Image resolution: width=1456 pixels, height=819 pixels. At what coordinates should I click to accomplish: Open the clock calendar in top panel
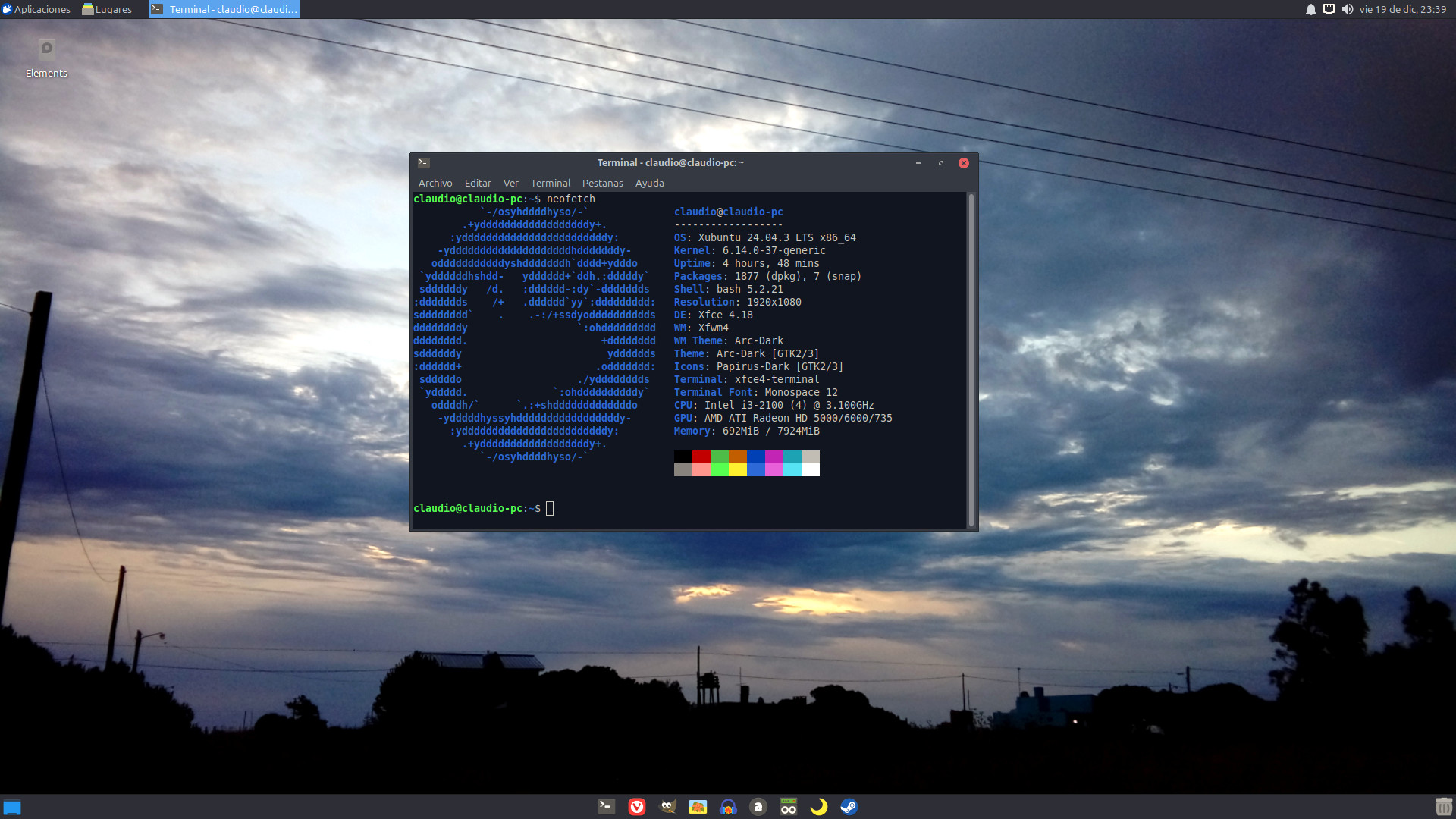[1402, 9]
